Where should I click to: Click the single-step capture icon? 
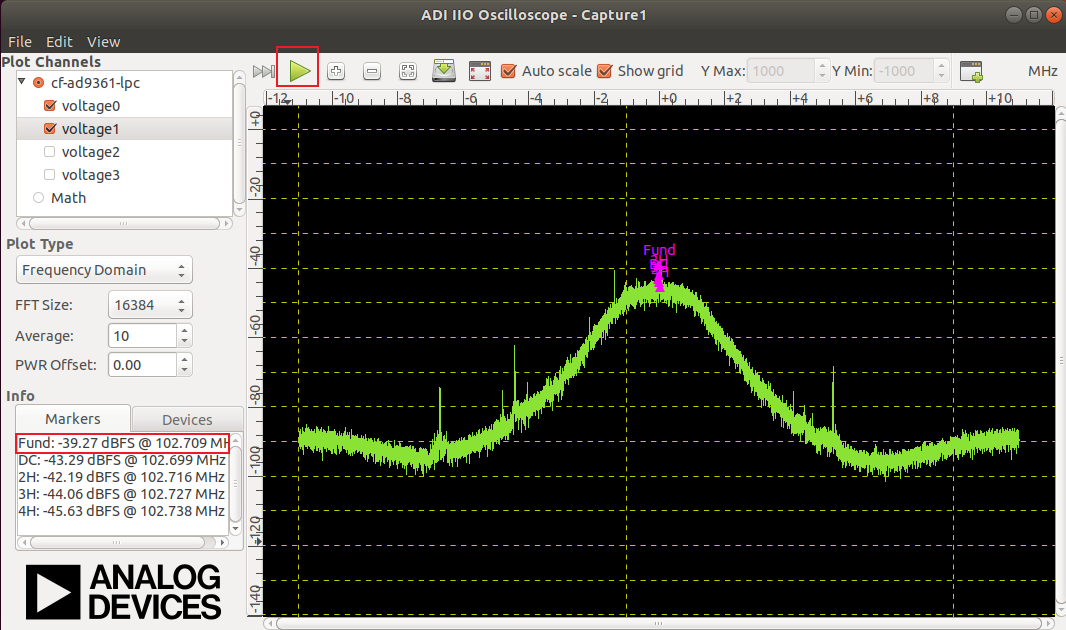point(263,71)
